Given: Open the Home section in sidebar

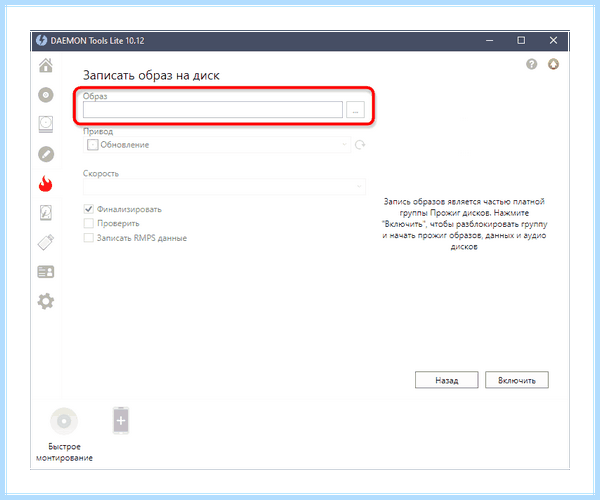Looking at the screenshot, I should click(x=46, y=65).
